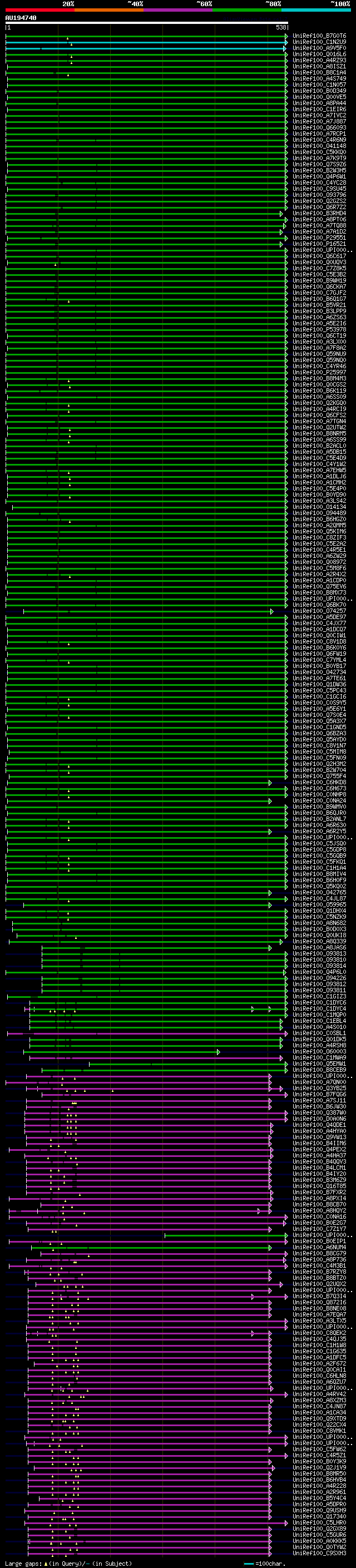Image resolution: width=356 pixels, height=1568 pixels.
Task: Select the UniRef100_Q4P6W1 label
Action: tap(319, 176)
